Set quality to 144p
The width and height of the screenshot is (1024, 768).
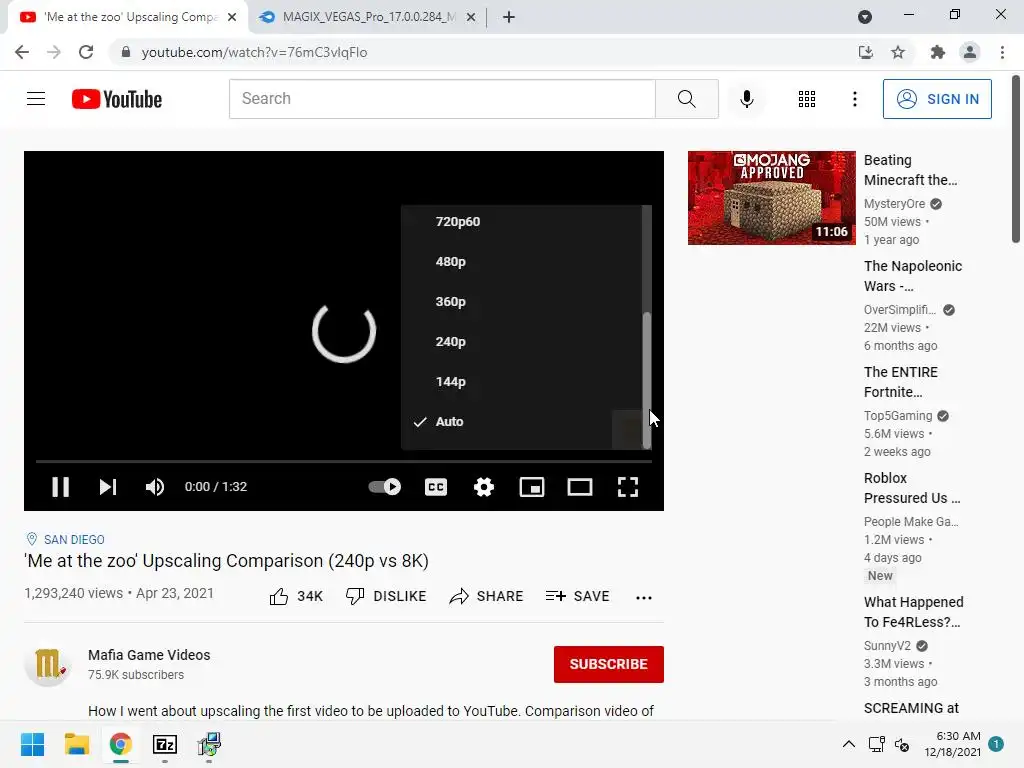(x=522, y=381)
